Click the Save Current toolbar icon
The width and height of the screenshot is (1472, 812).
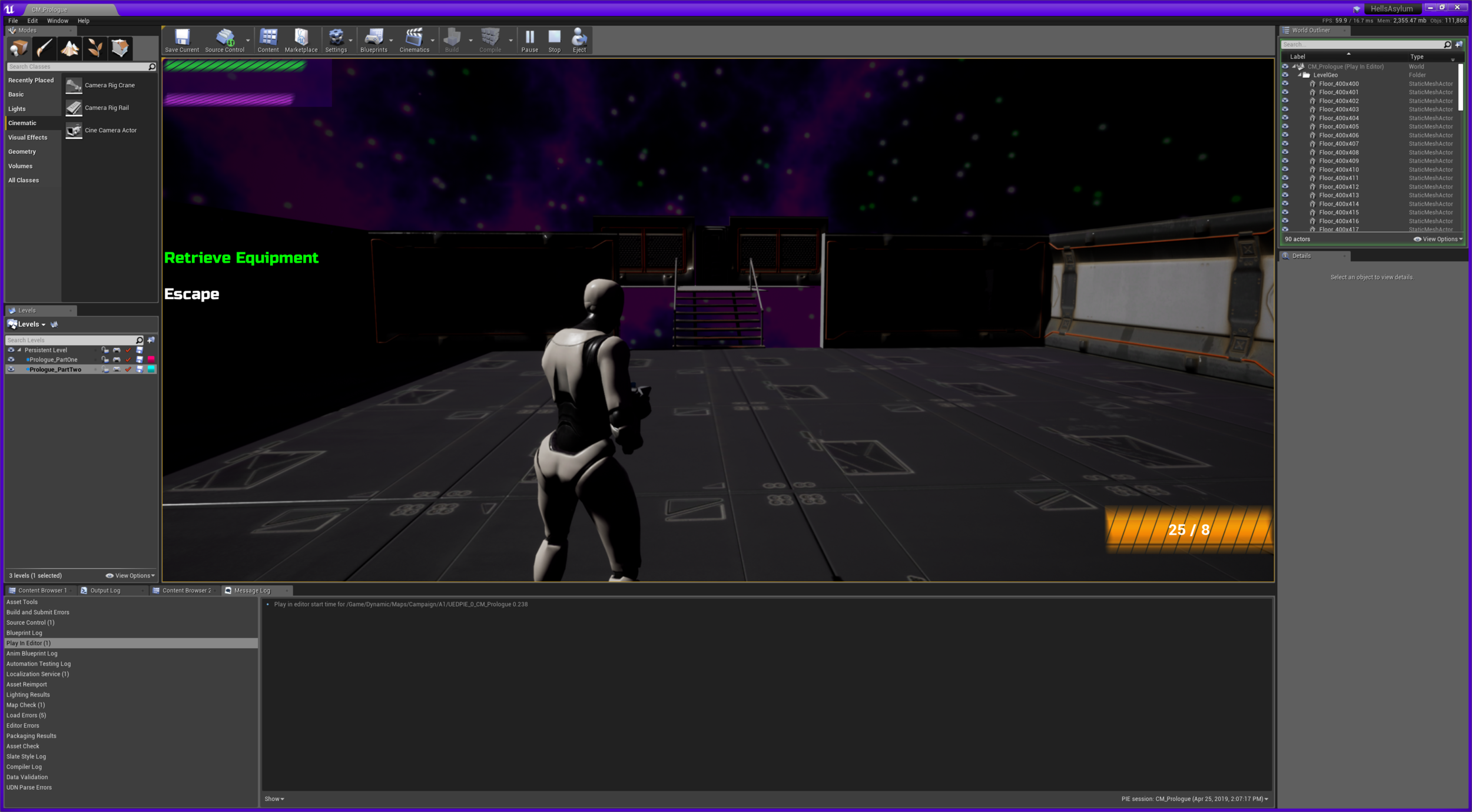coord(182,39)
